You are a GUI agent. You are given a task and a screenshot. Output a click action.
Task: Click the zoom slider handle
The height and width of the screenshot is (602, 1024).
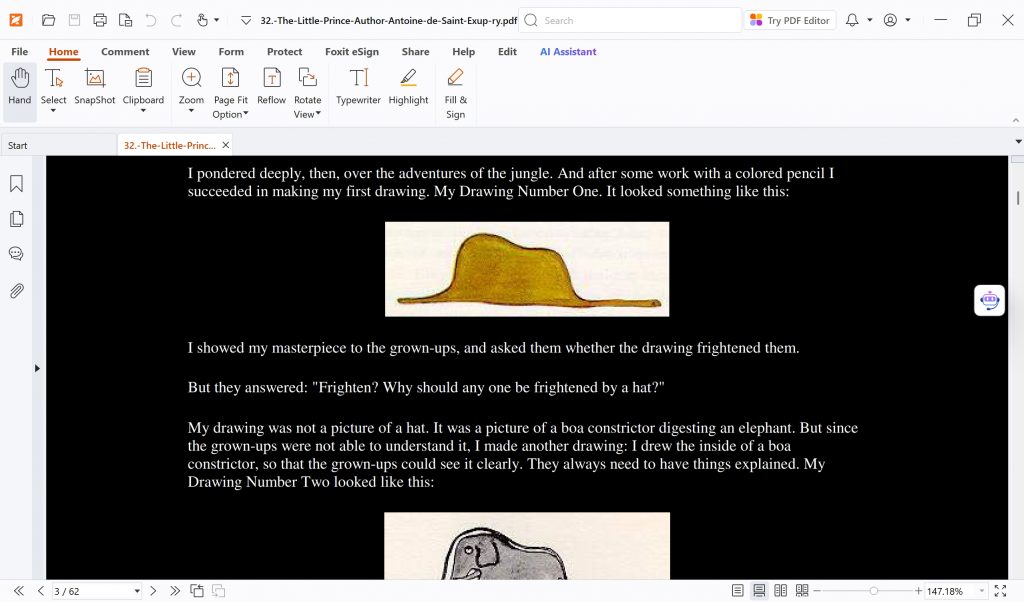(x=873, y=591)
